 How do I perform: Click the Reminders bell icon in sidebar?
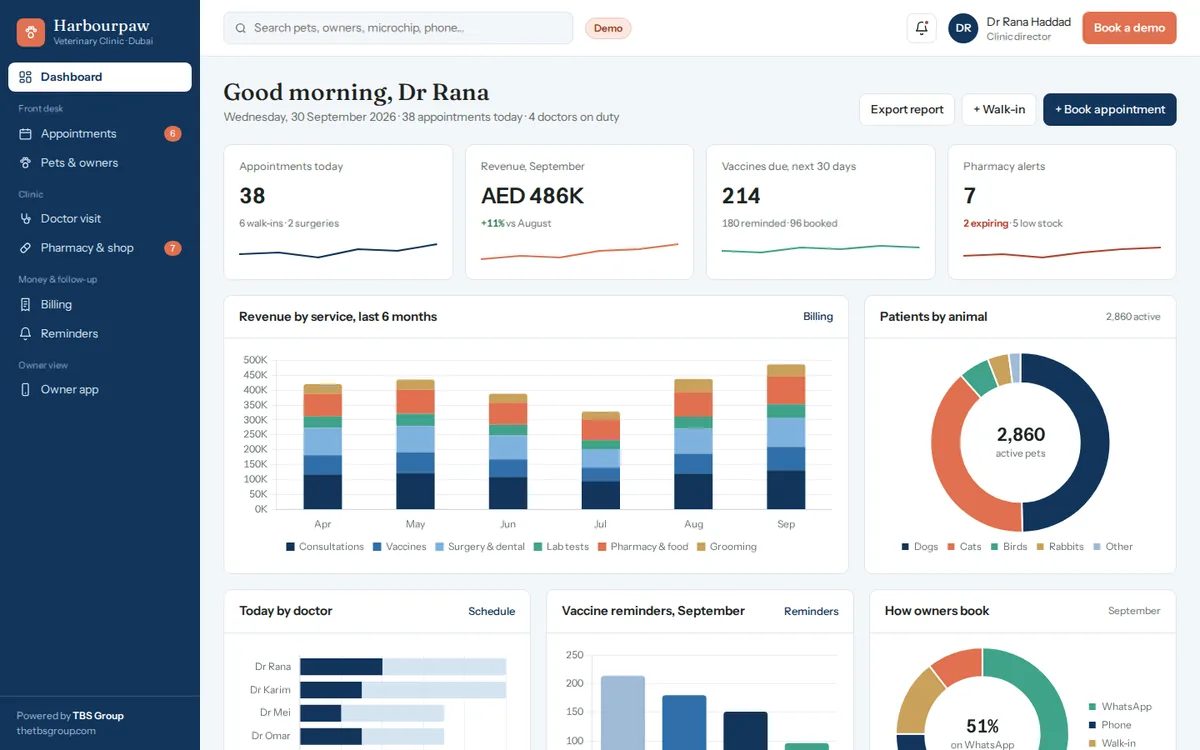coord(26,334)
